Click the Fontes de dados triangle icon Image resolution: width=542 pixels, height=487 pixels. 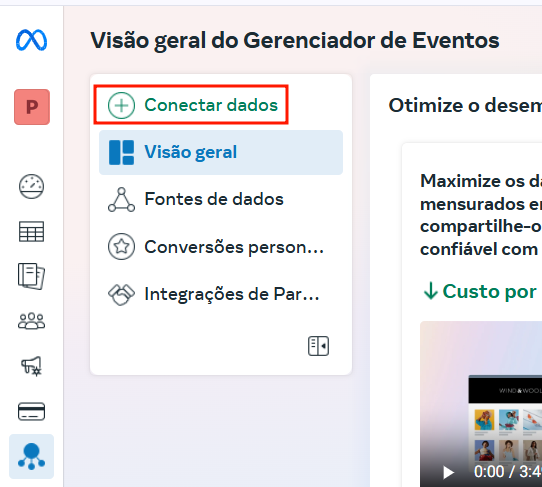(121, 199)
